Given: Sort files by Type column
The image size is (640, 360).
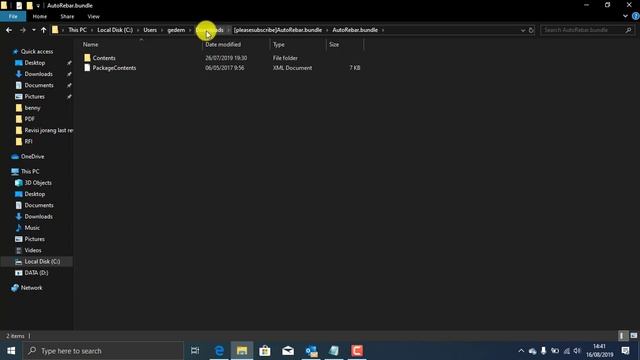Looking at the screenshot, I should (279, 44).
